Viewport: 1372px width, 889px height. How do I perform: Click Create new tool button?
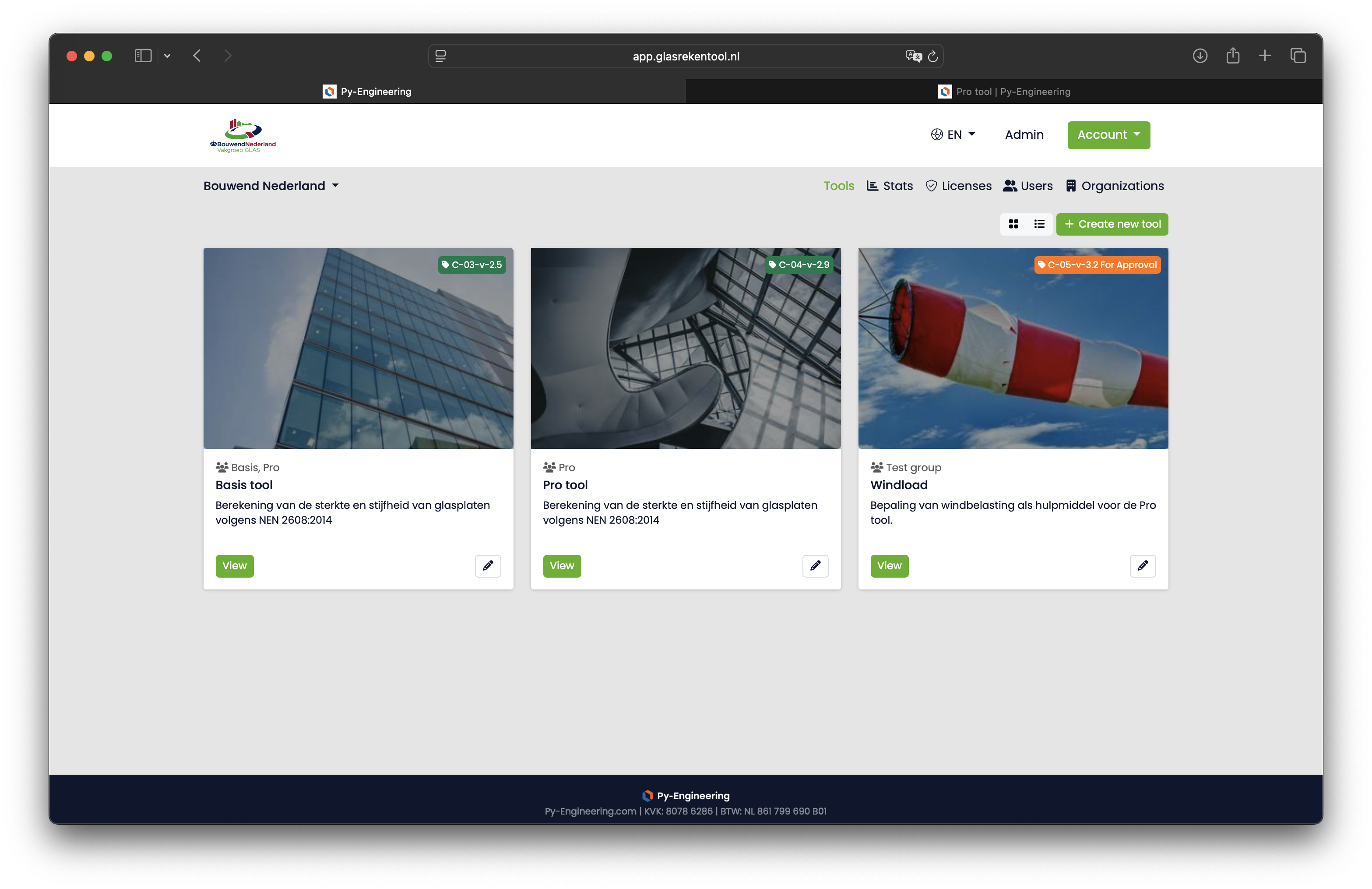(x=1112, y=224)
